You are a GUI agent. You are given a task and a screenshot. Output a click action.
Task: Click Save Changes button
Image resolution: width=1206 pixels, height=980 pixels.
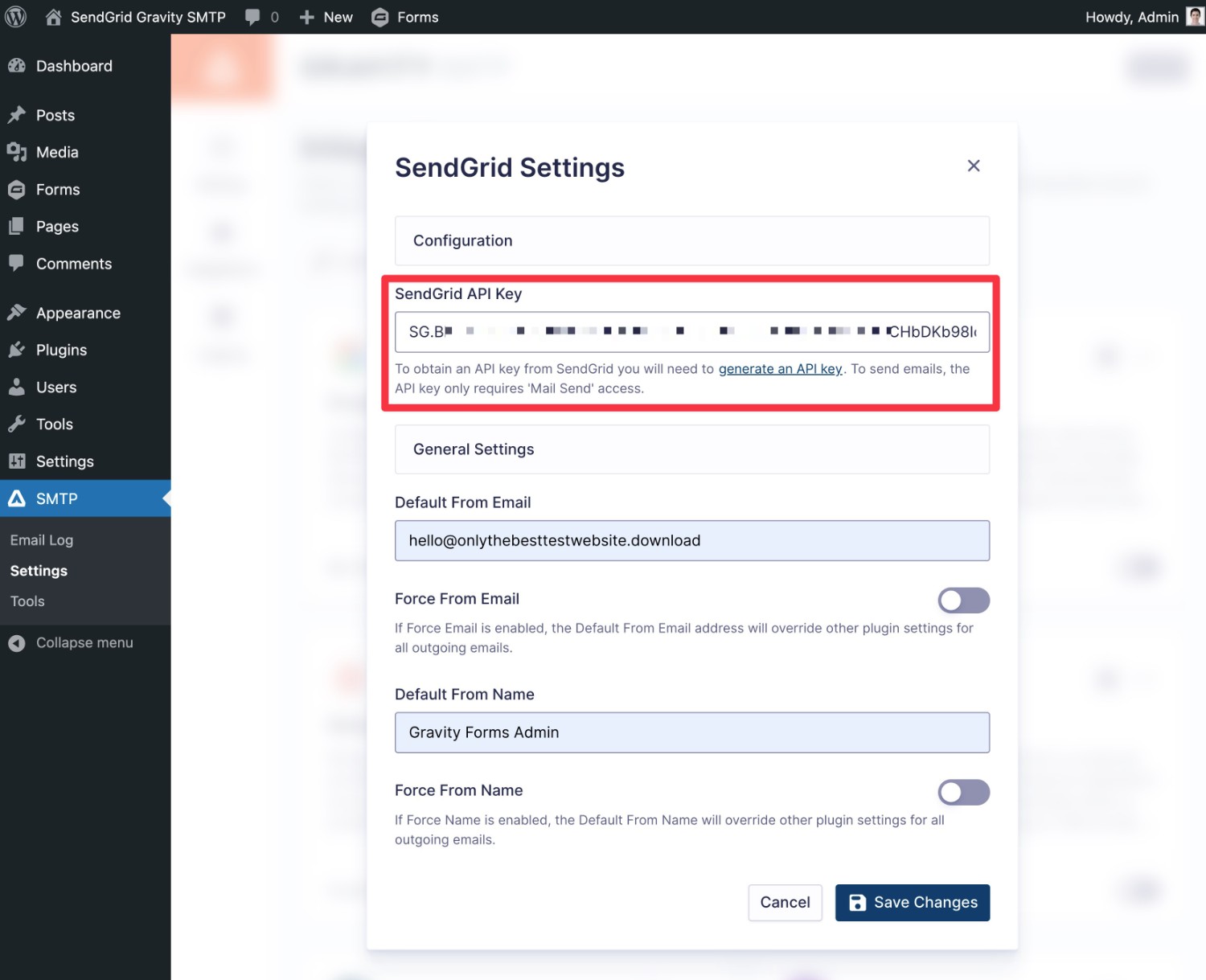pos(913,903)
